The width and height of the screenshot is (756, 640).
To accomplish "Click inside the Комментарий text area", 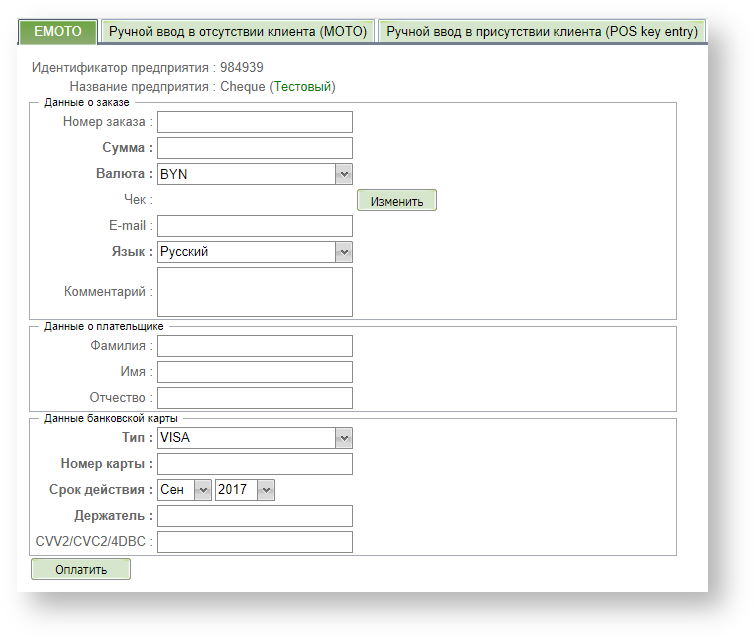I will [x=255, y=292].
